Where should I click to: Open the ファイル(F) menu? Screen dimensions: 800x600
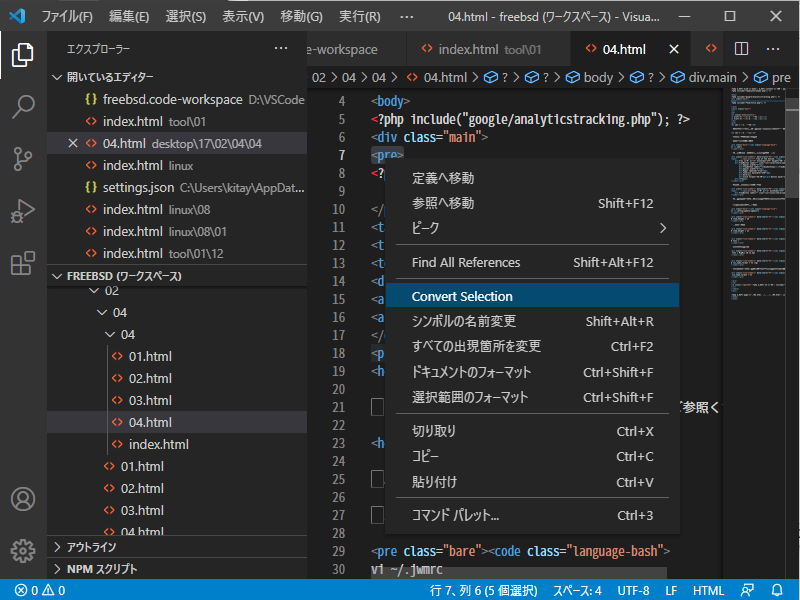67,17
